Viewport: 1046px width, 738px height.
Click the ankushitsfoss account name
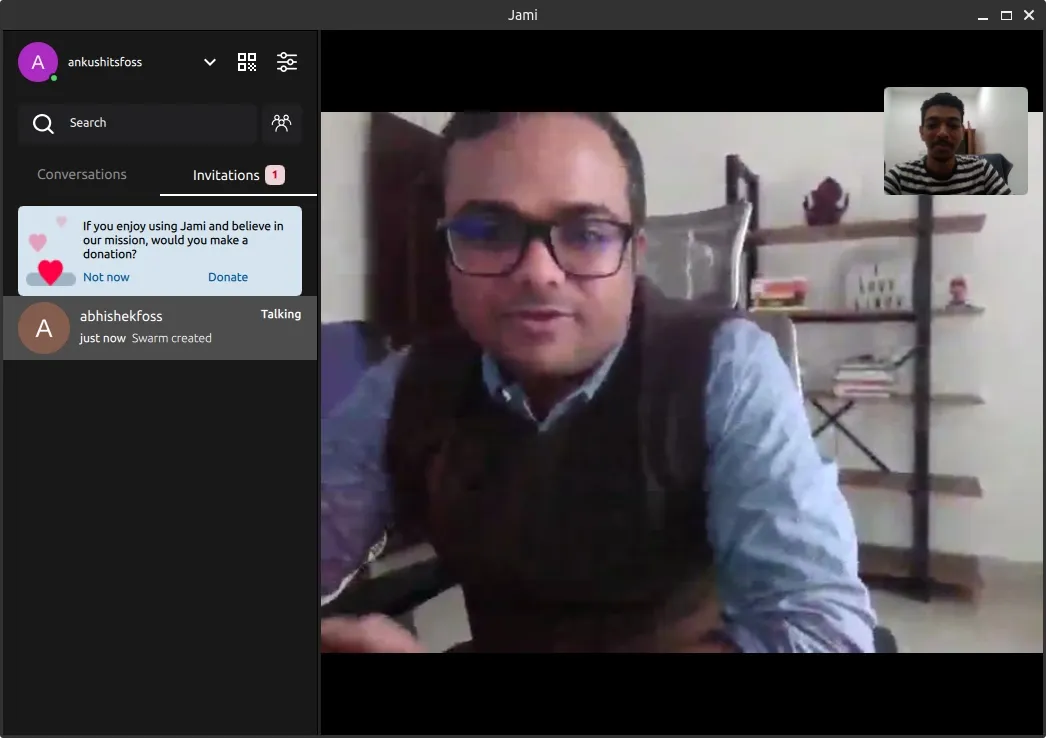pyautogui.click(x=105, y=62)
